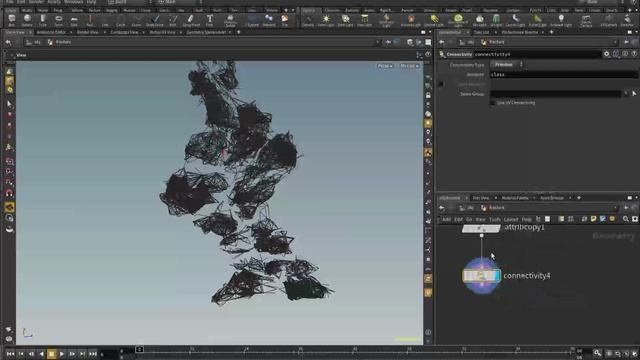The height and width of the screenshot is (360, 640).
Task: Click the current frame marker on timeline
Action: [140, 349]
